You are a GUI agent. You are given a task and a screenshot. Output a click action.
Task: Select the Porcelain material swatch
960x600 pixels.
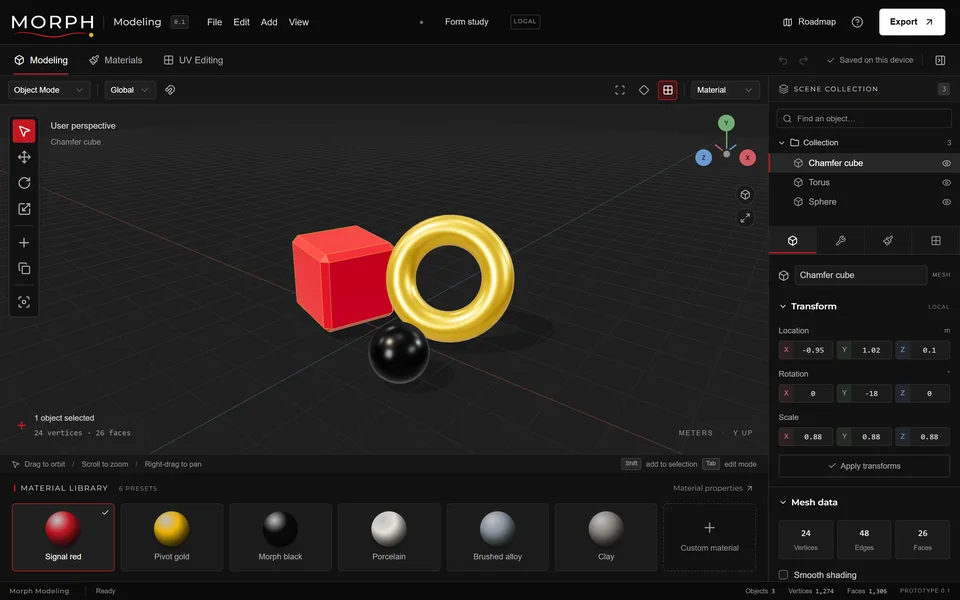pos(389,537)
